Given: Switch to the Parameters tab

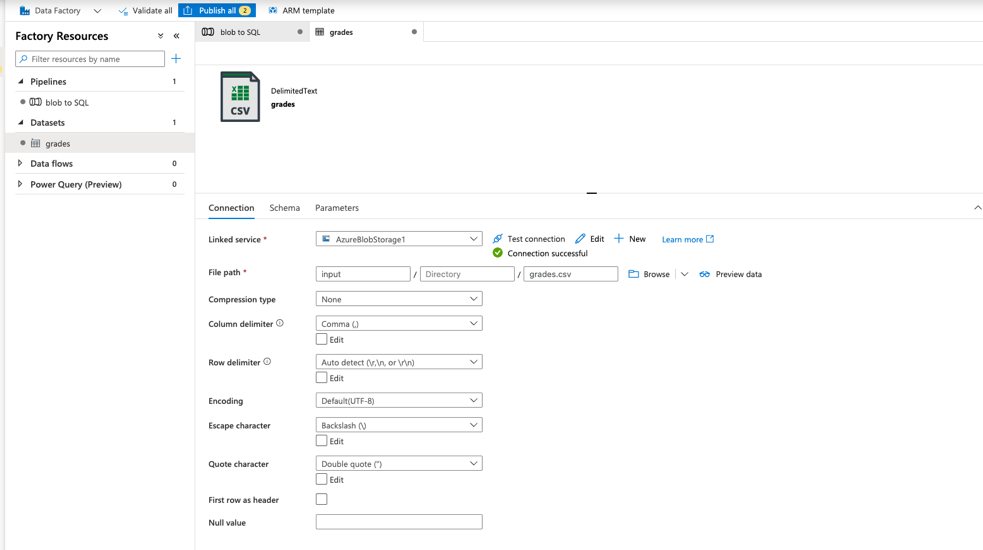Looking at the screenshot, I should (x=337, y=208).
